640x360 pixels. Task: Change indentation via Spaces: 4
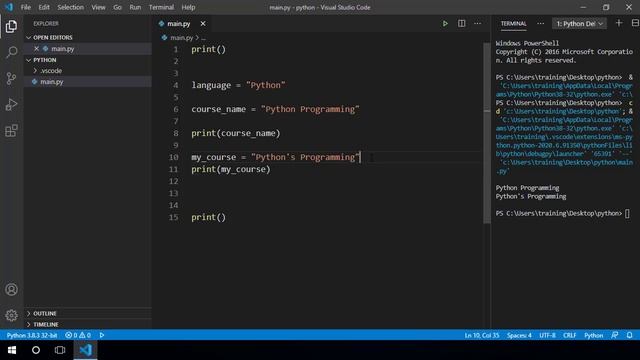coord(519,335)
